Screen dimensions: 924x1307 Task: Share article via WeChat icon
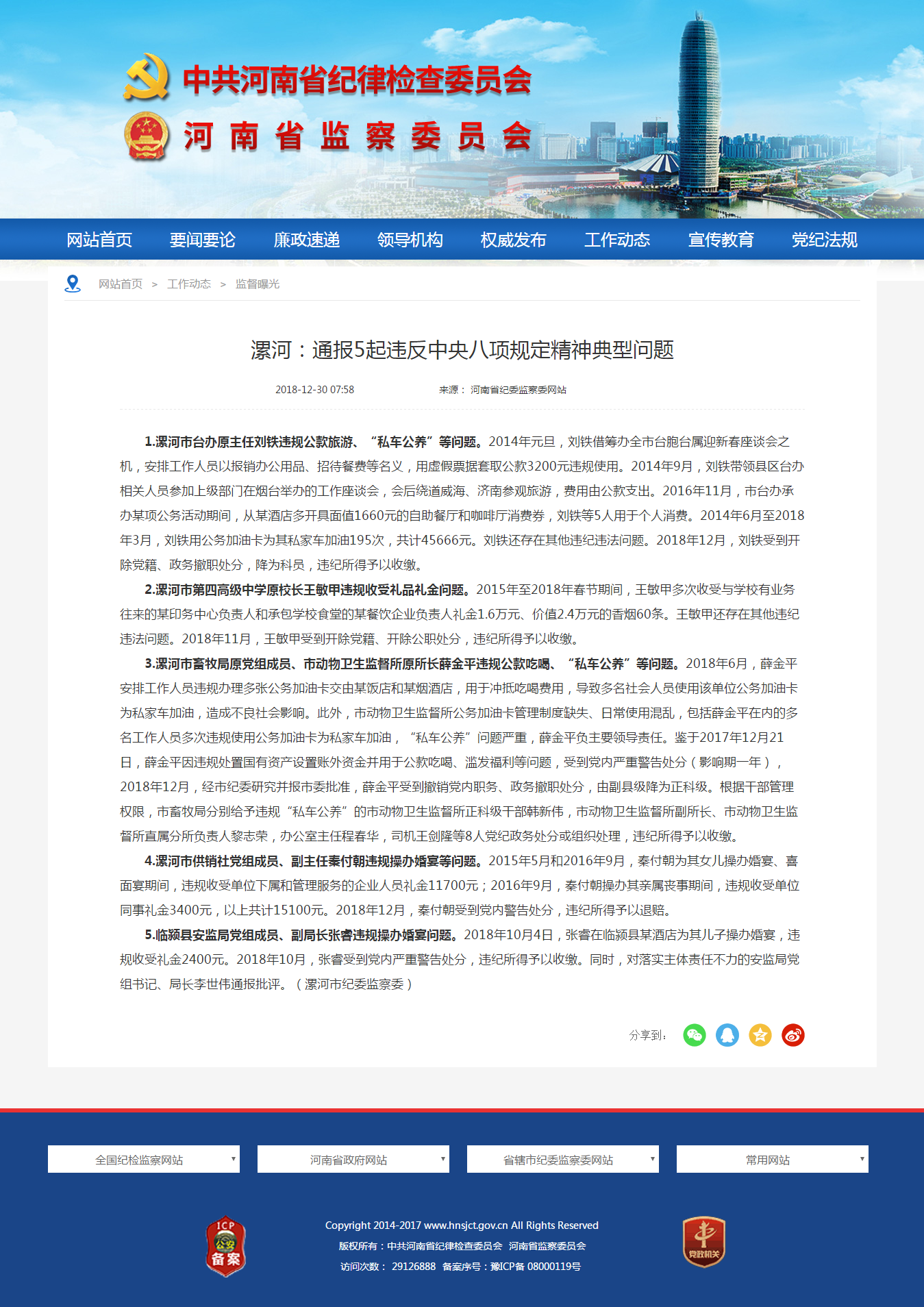point(695,1034)
